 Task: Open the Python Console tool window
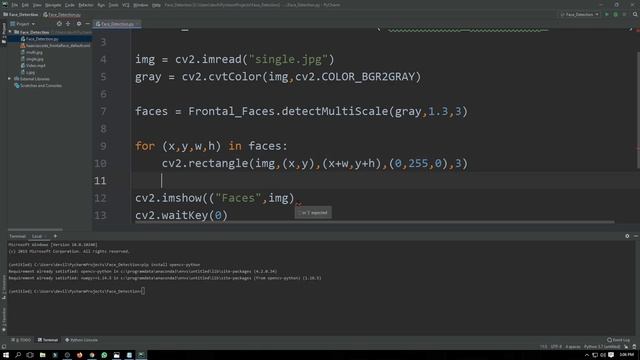pyautogui.click(x=81, y=340)
